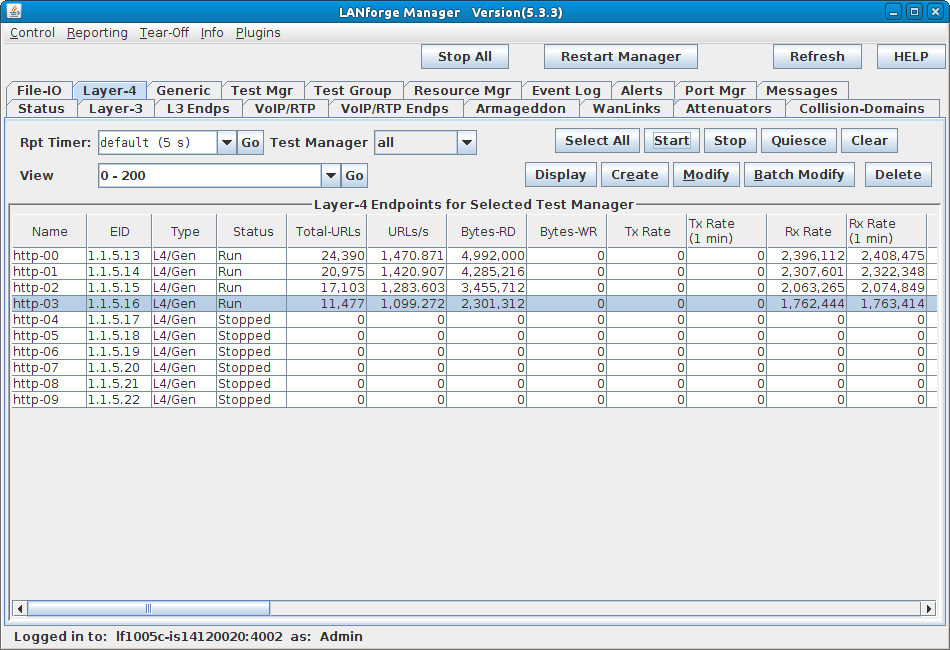Click the Restart Manager button
Image resolution: width=950 pixels, height=650 pixels.
click(x=620, y=57)
